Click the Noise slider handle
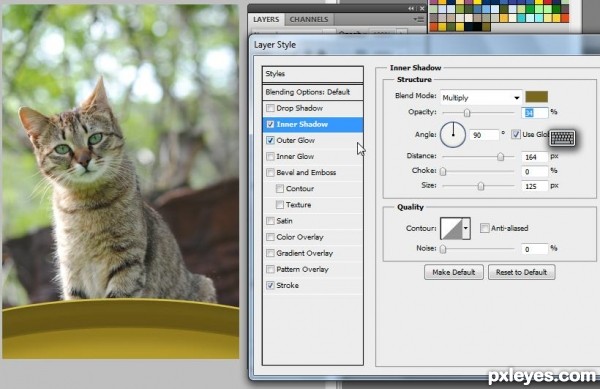Image resolution: width=600 pixels, height=389 pixels. [443, 249]
